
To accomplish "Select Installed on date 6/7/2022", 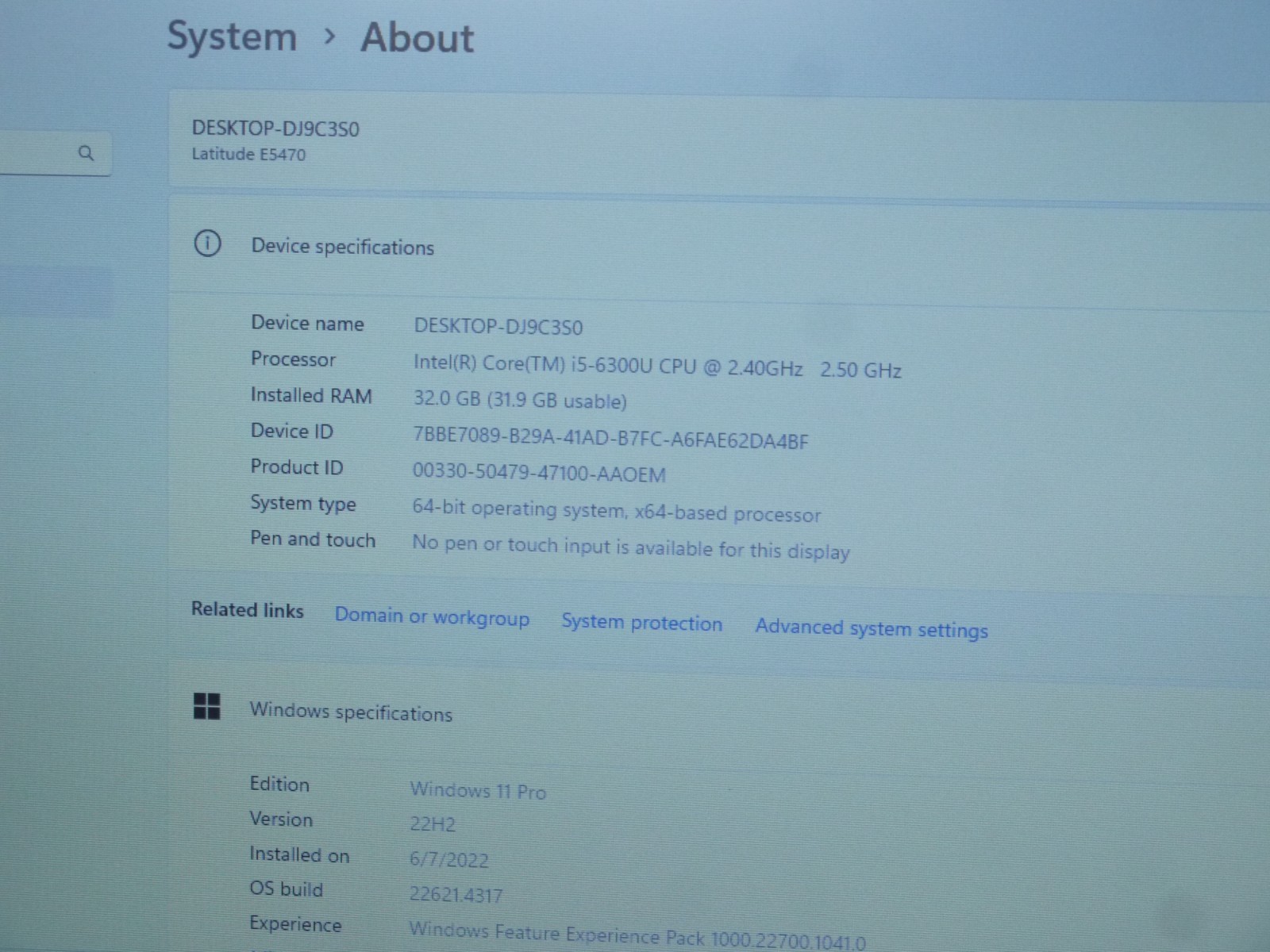I will pos(449,859).
